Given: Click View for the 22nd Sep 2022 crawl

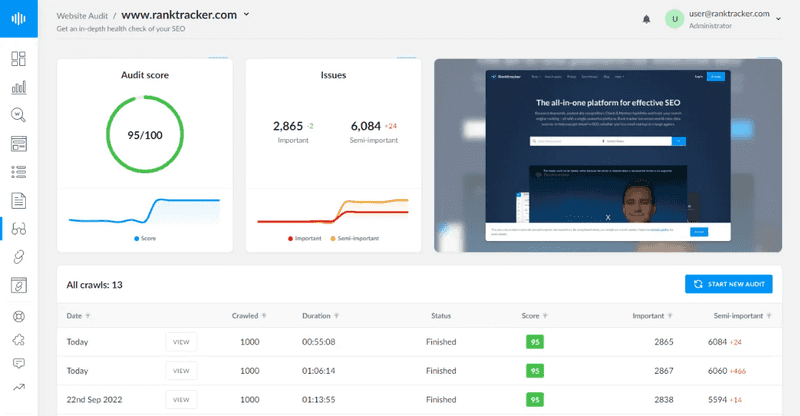Looking at the screenshot, I should click(x=181, y=400).
